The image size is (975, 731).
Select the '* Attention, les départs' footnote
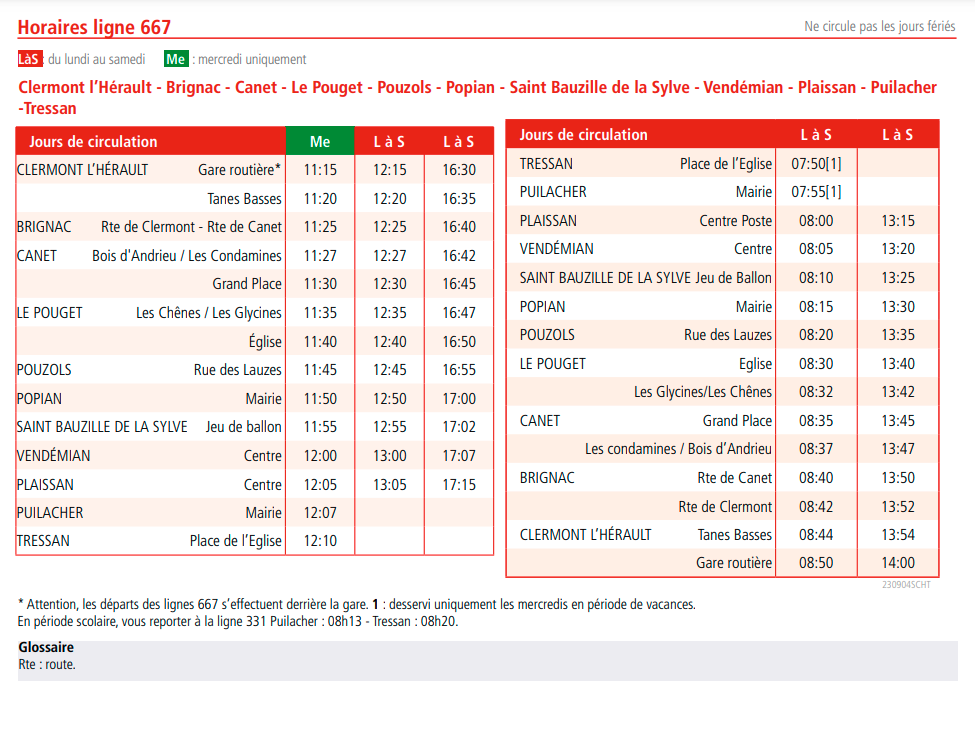tap(357, 604)
